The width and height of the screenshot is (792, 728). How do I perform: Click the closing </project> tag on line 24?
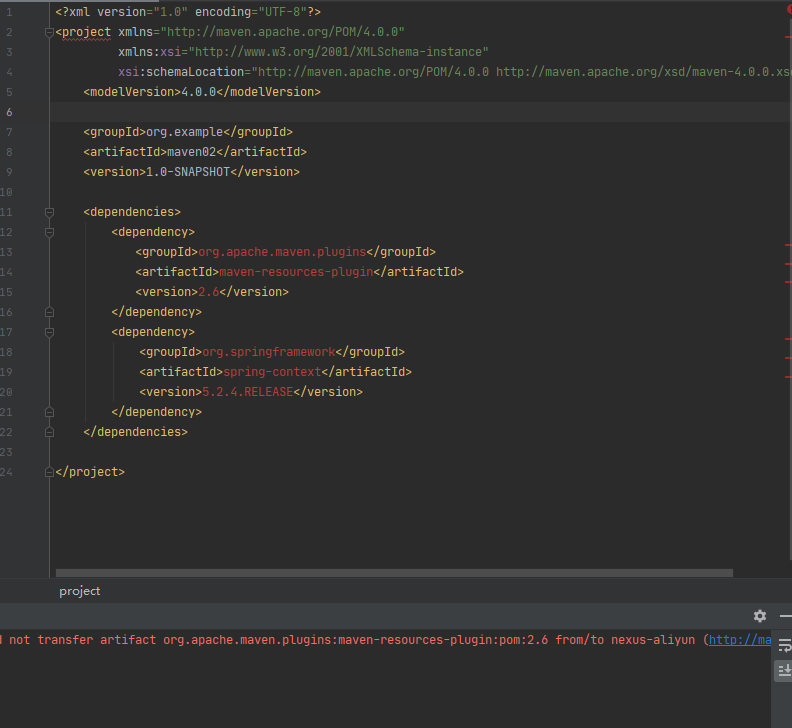pyautogui.click(x=90, y=472)
